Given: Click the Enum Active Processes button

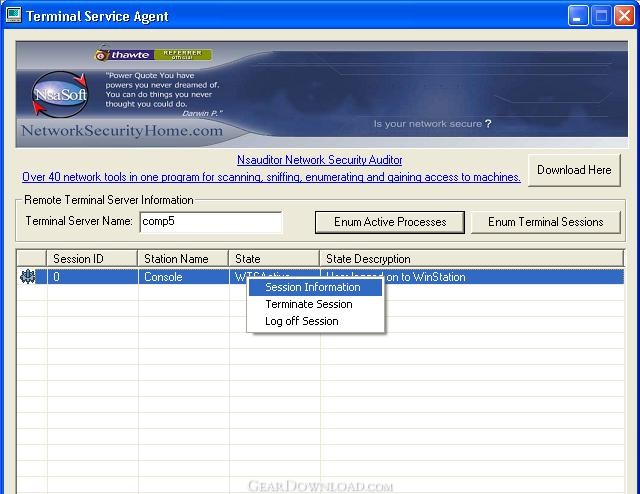Looking at the screenshot, I should pos(390,222).
